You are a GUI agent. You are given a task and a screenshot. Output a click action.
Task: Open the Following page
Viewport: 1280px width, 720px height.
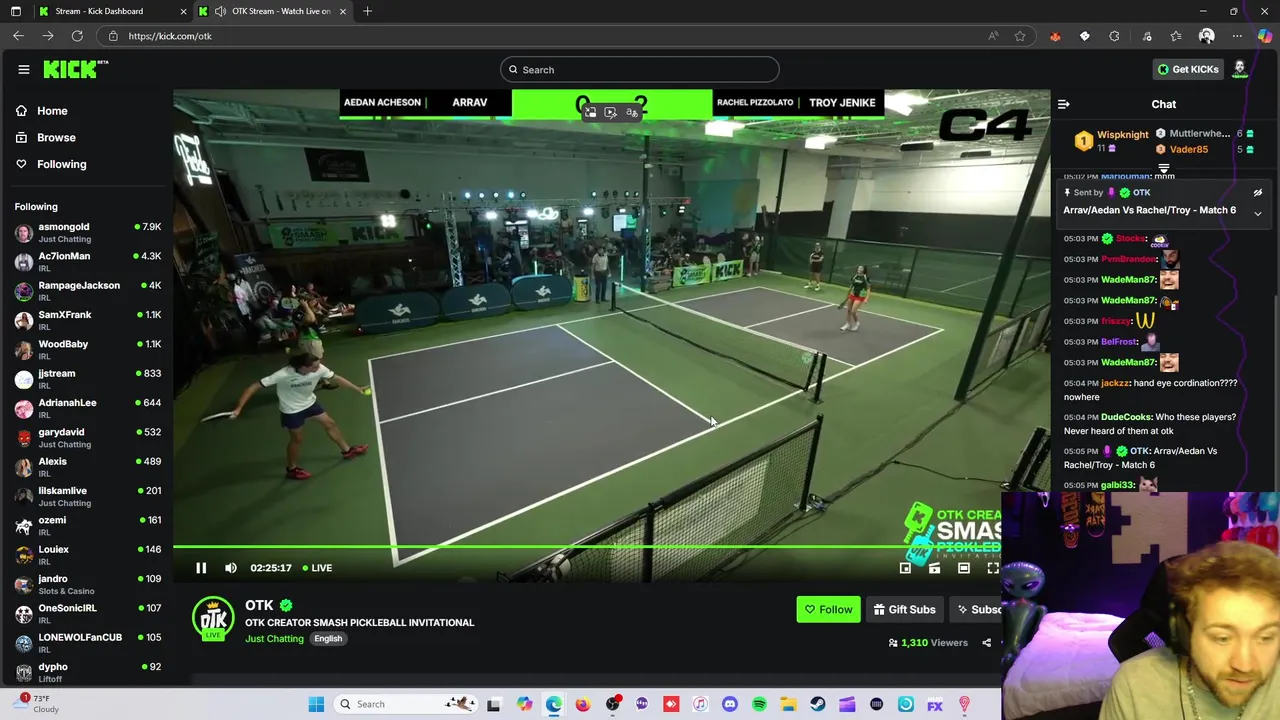(61, 164)
